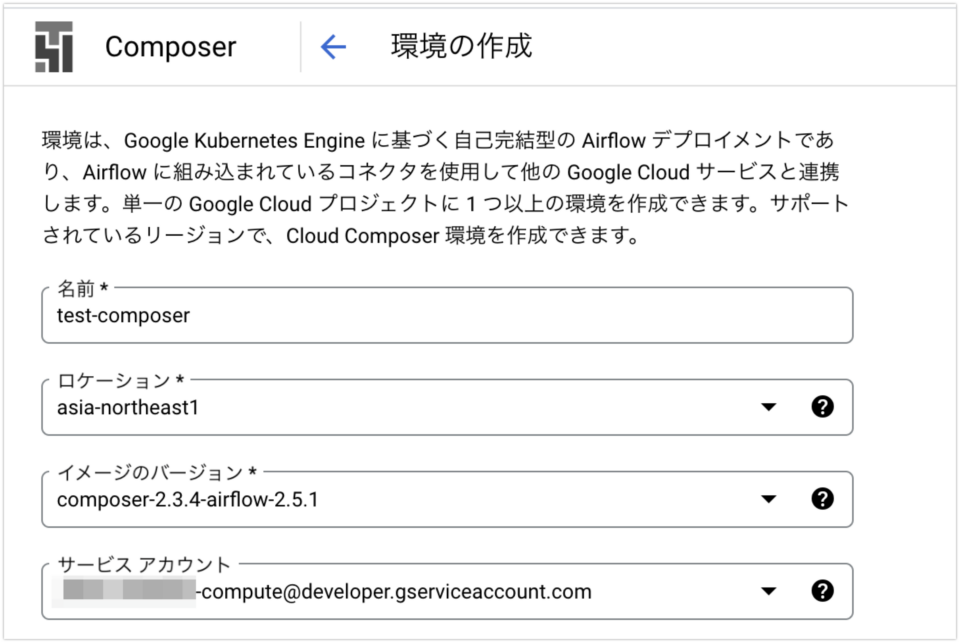Click the 名前 field containing test-composer

(x=446, y=316)
